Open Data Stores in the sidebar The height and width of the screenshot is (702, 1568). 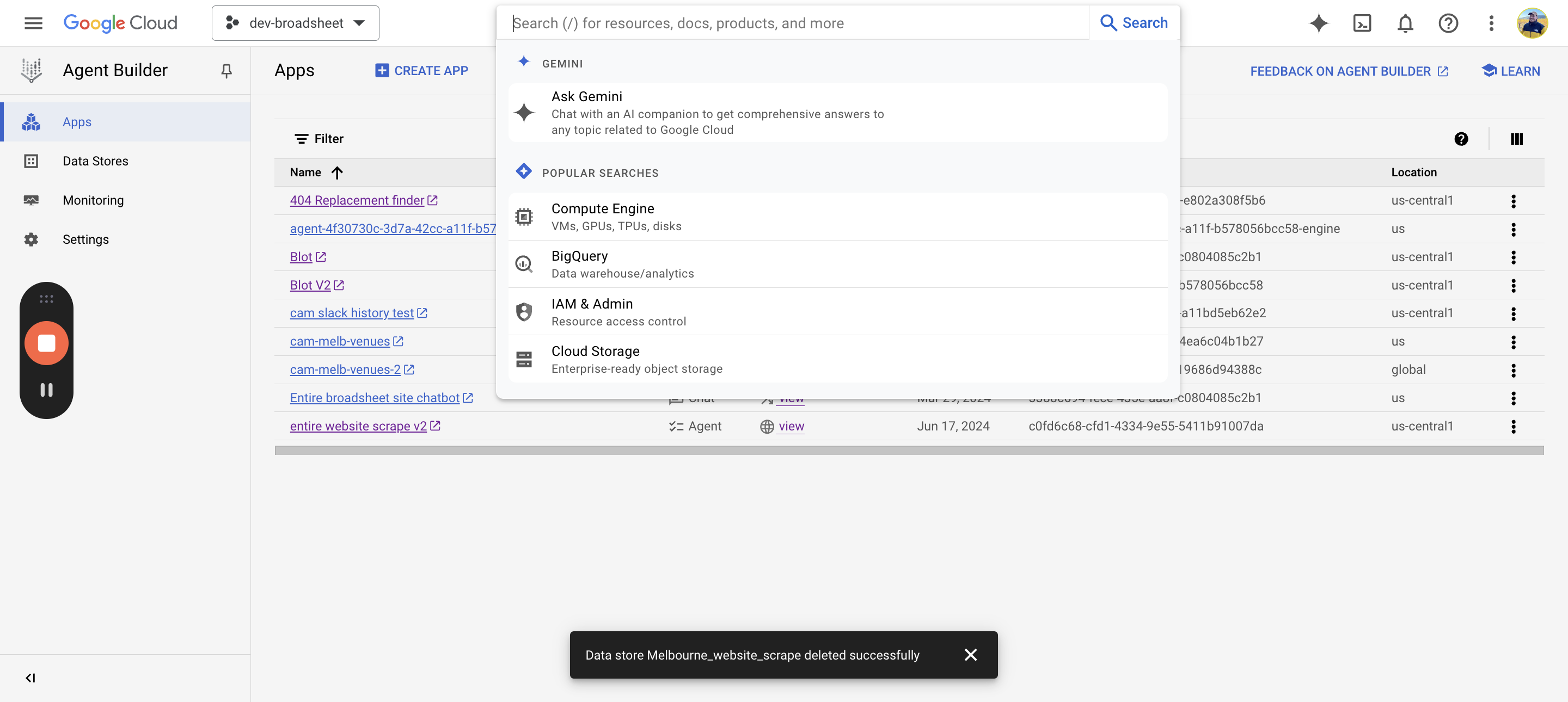tap(125, 161)
